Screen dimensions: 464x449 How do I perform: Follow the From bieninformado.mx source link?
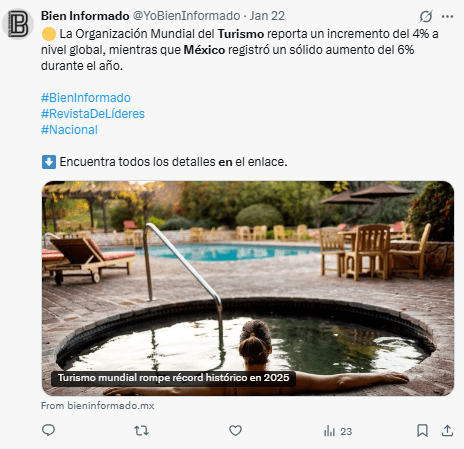click(x=98, y=405)
